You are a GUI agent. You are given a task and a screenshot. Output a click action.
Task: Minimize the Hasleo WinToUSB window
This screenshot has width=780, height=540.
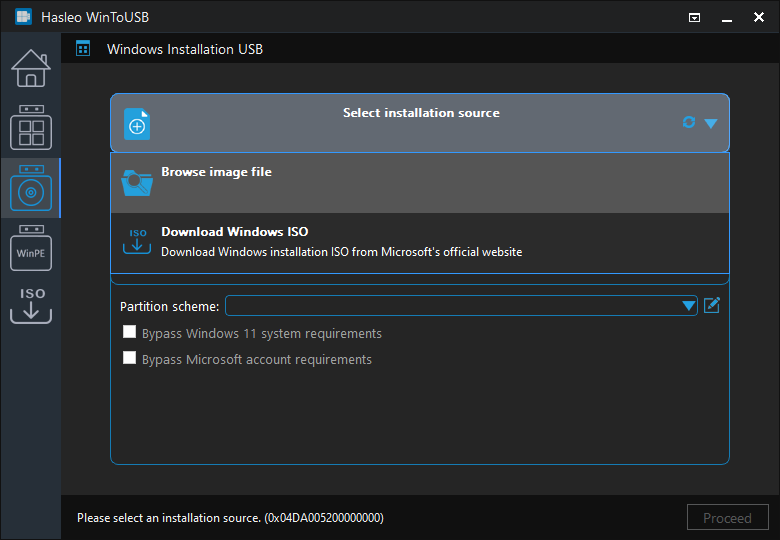(727, 18)
